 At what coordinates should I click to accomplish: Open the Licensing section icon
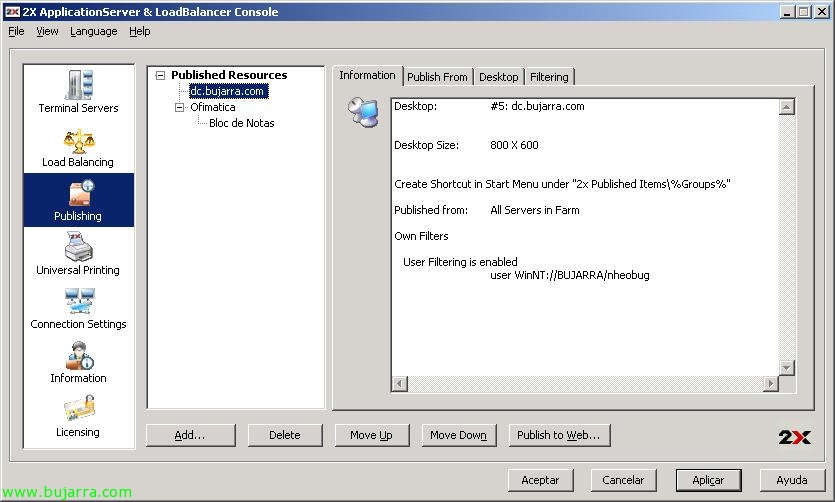79,409
